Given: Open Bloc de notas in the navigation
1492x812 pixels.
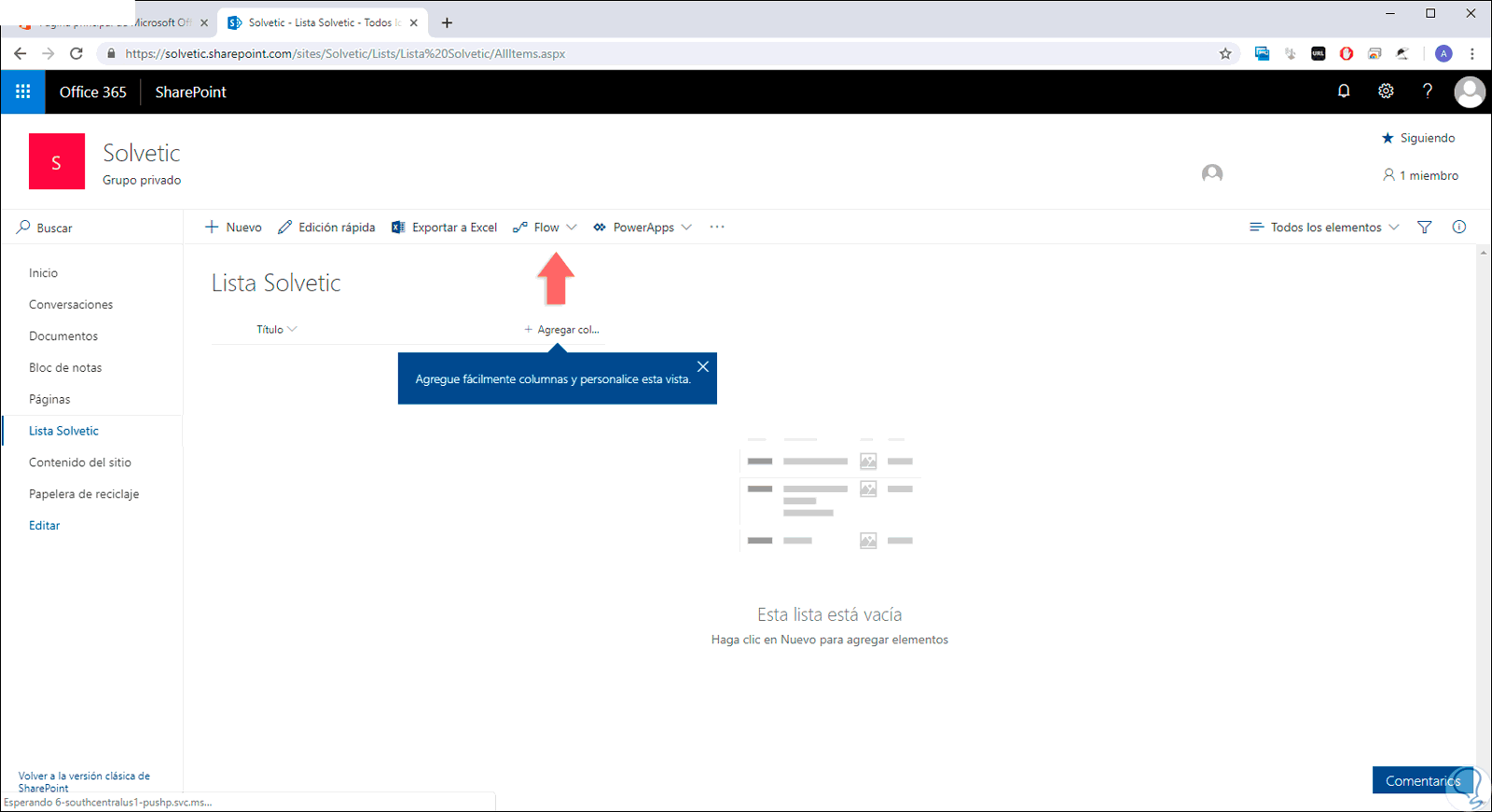Looking at the screenshot, I should point(65,368).
